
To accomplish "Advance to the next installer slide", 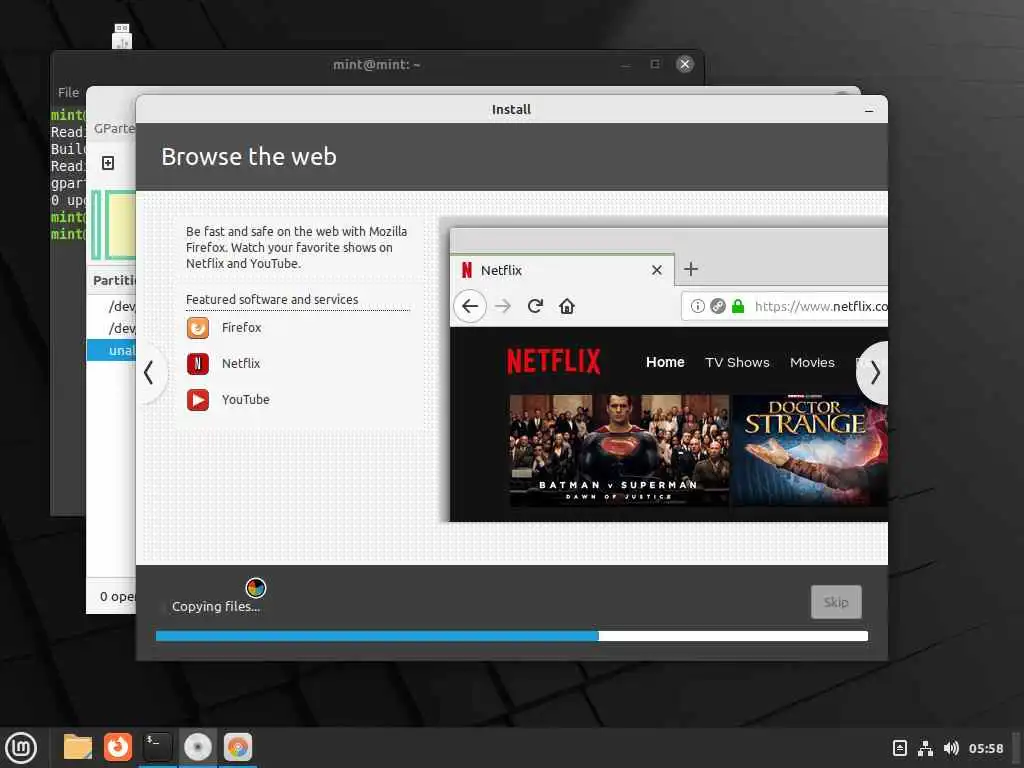I will [874, 373].
